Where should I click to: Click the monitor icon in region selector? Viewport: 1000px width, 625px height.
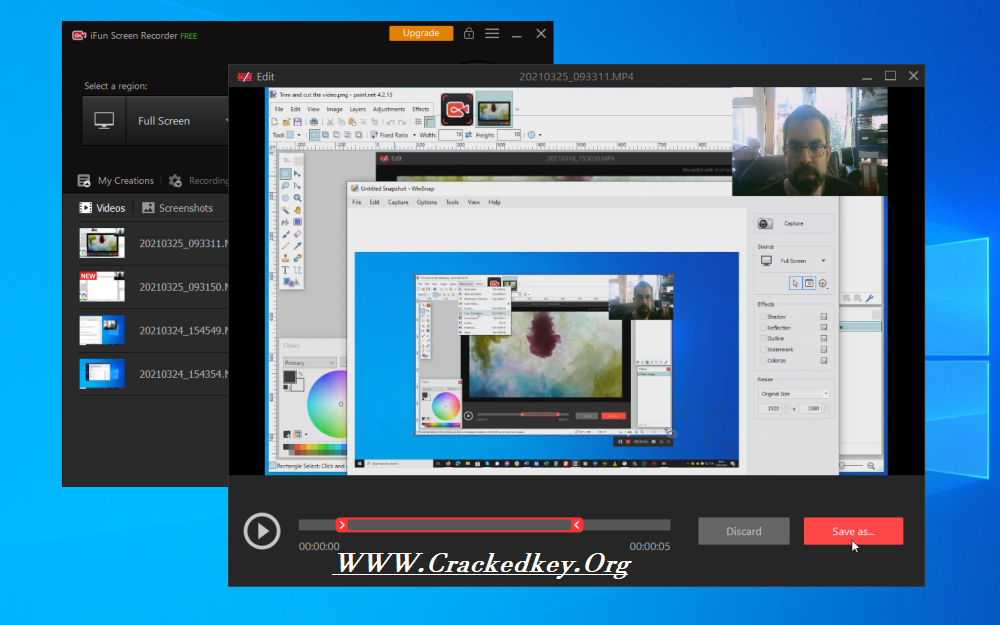(x=104, y=121)
